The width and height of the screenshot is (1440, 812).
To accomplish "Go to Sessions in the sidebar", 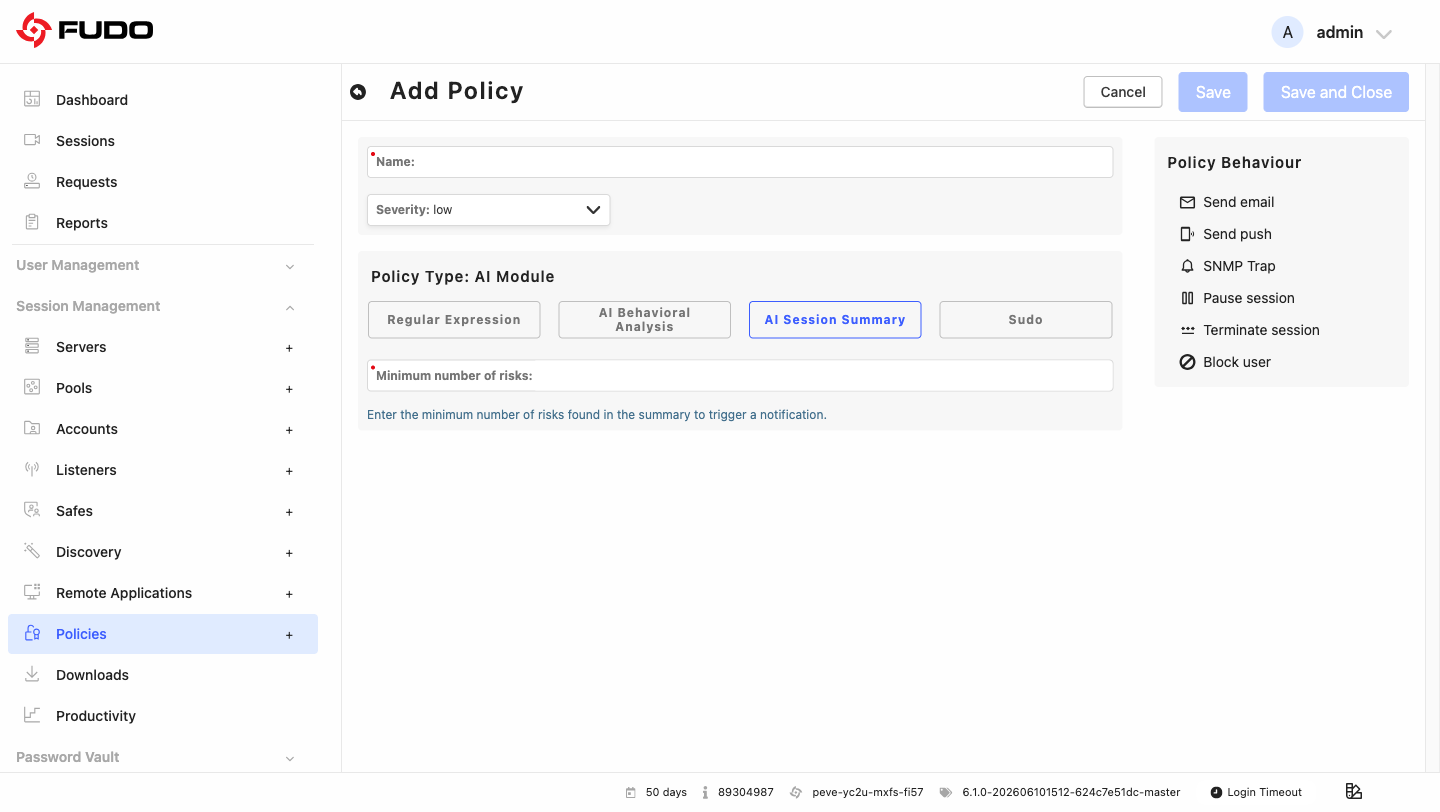I will tap(85, 141).
